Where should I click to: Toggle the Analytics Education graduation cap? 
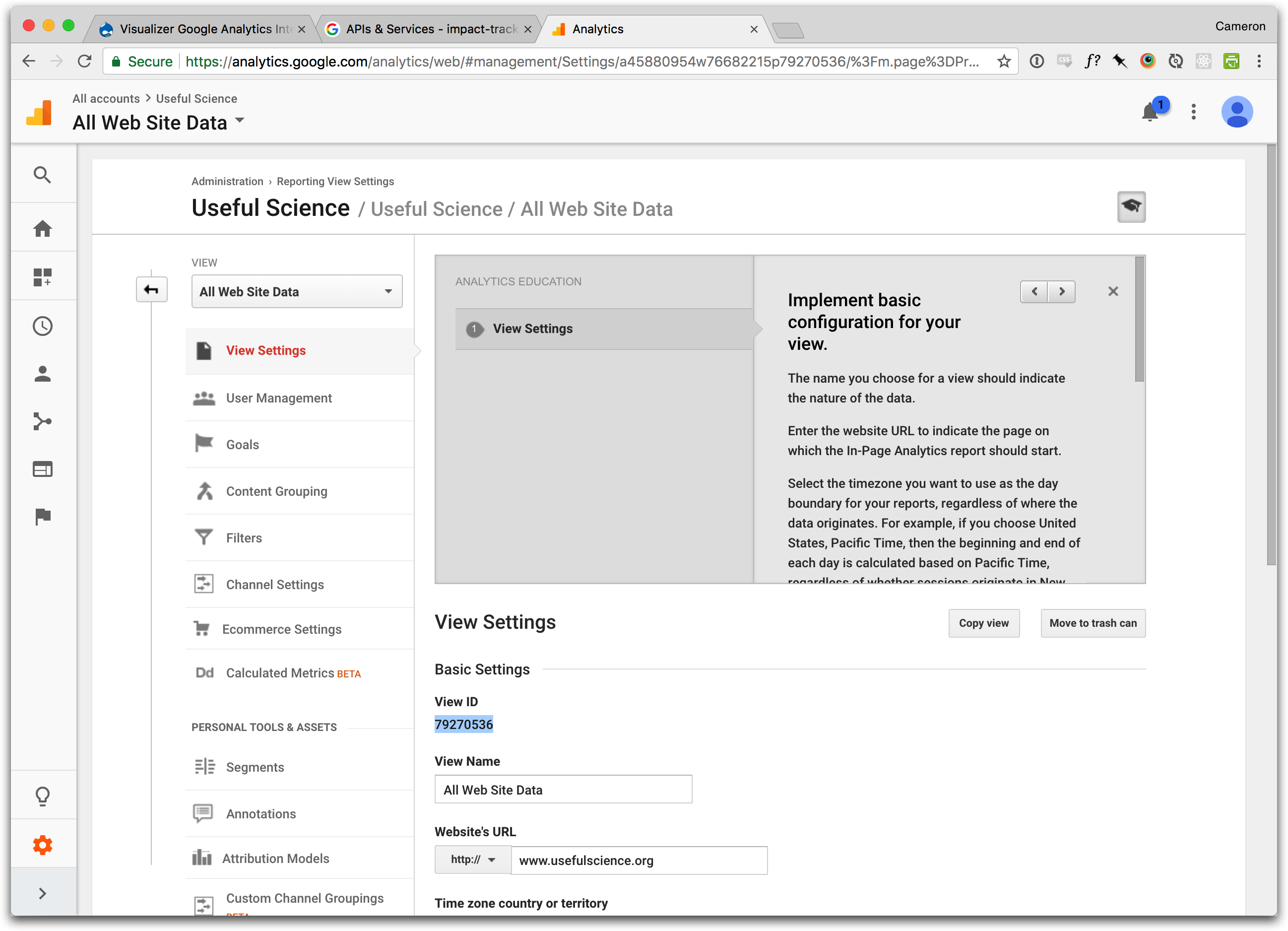1131,207
